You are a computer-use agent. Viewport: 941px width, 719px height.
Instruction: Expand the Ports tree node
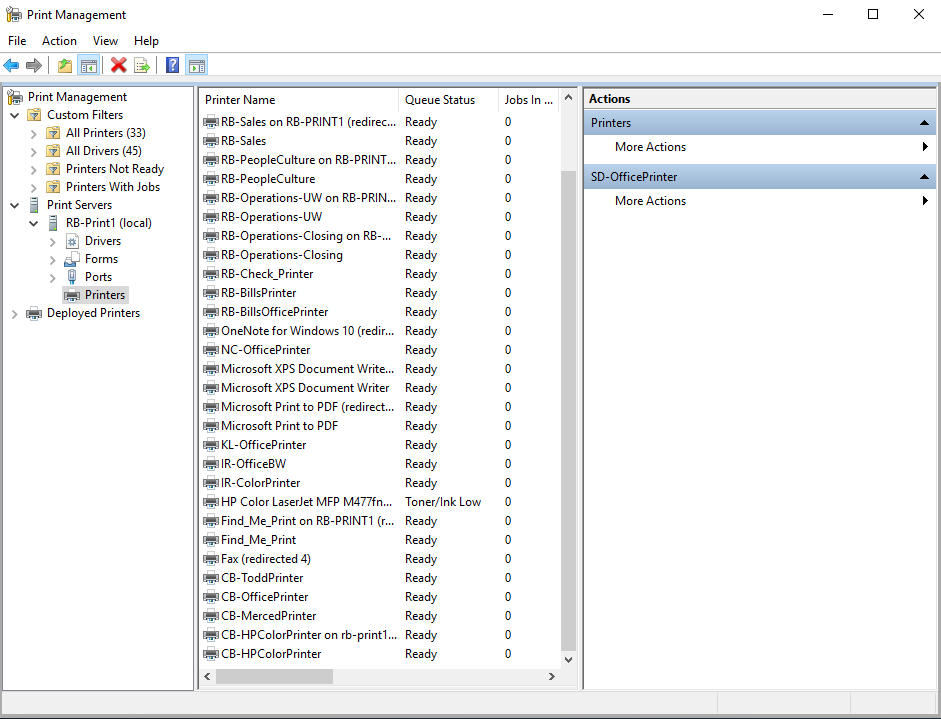52,278
